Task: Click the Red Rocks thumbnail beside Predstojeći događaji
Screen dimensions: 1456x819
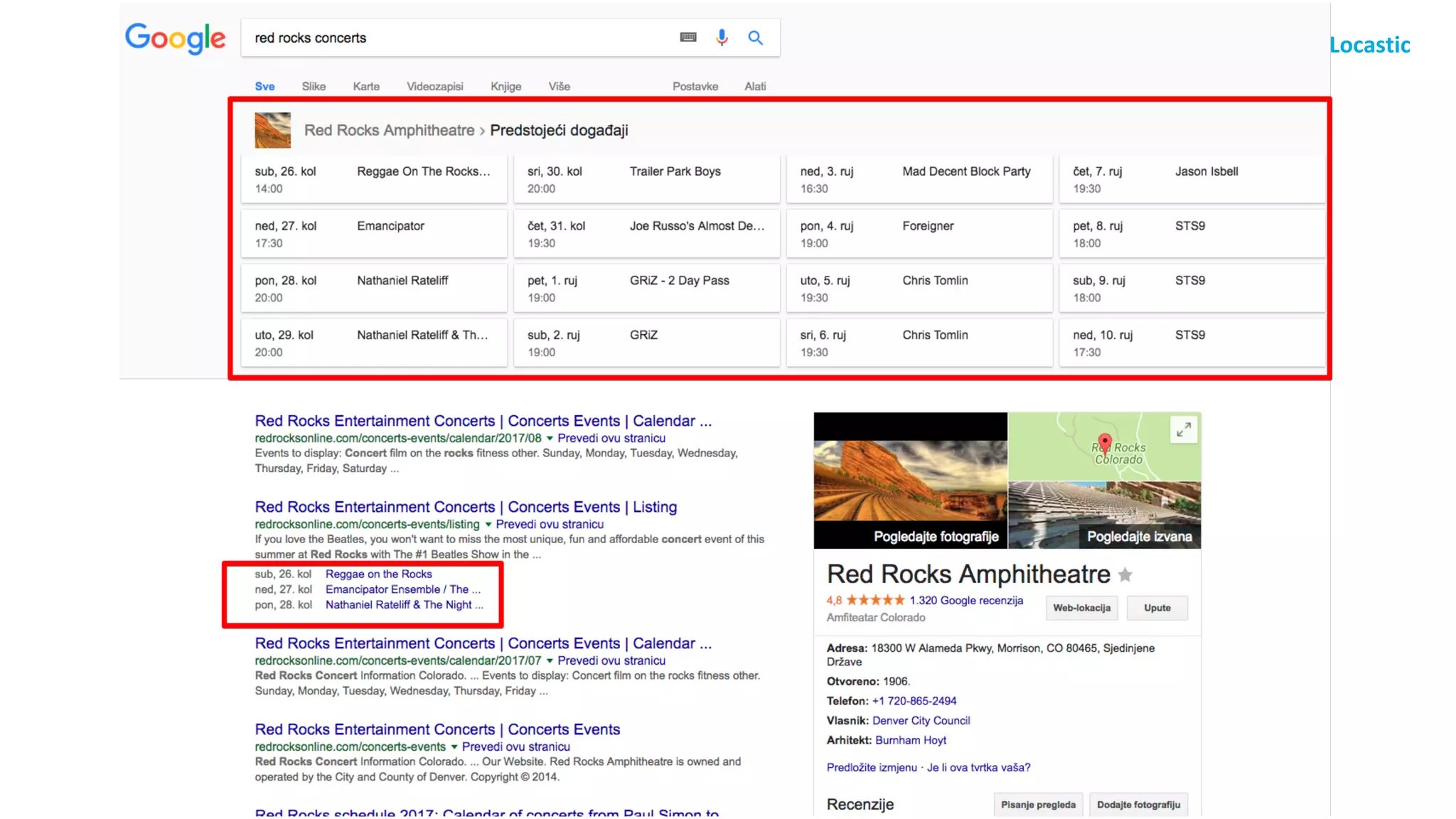Action: [x=272, y=130]
